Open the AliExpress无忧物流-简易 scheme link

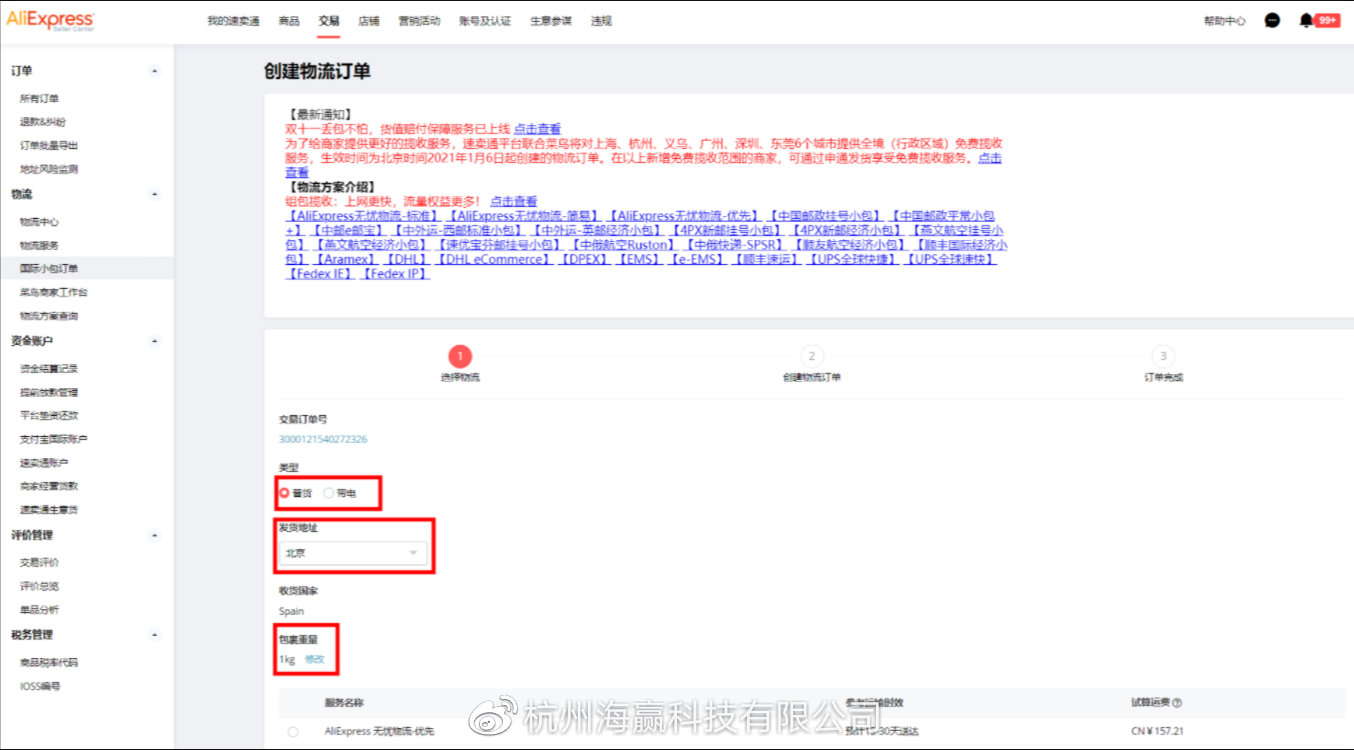(524, 216)
